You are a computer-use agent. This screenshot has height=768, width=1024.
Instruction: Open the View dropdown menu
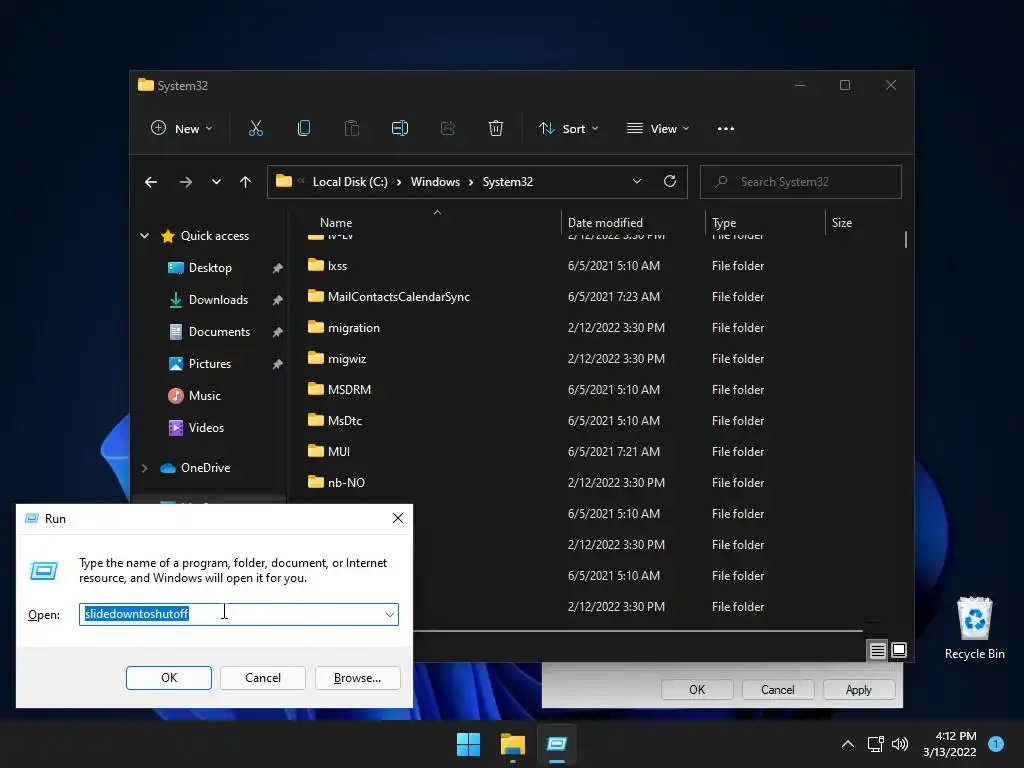[658, 129]
